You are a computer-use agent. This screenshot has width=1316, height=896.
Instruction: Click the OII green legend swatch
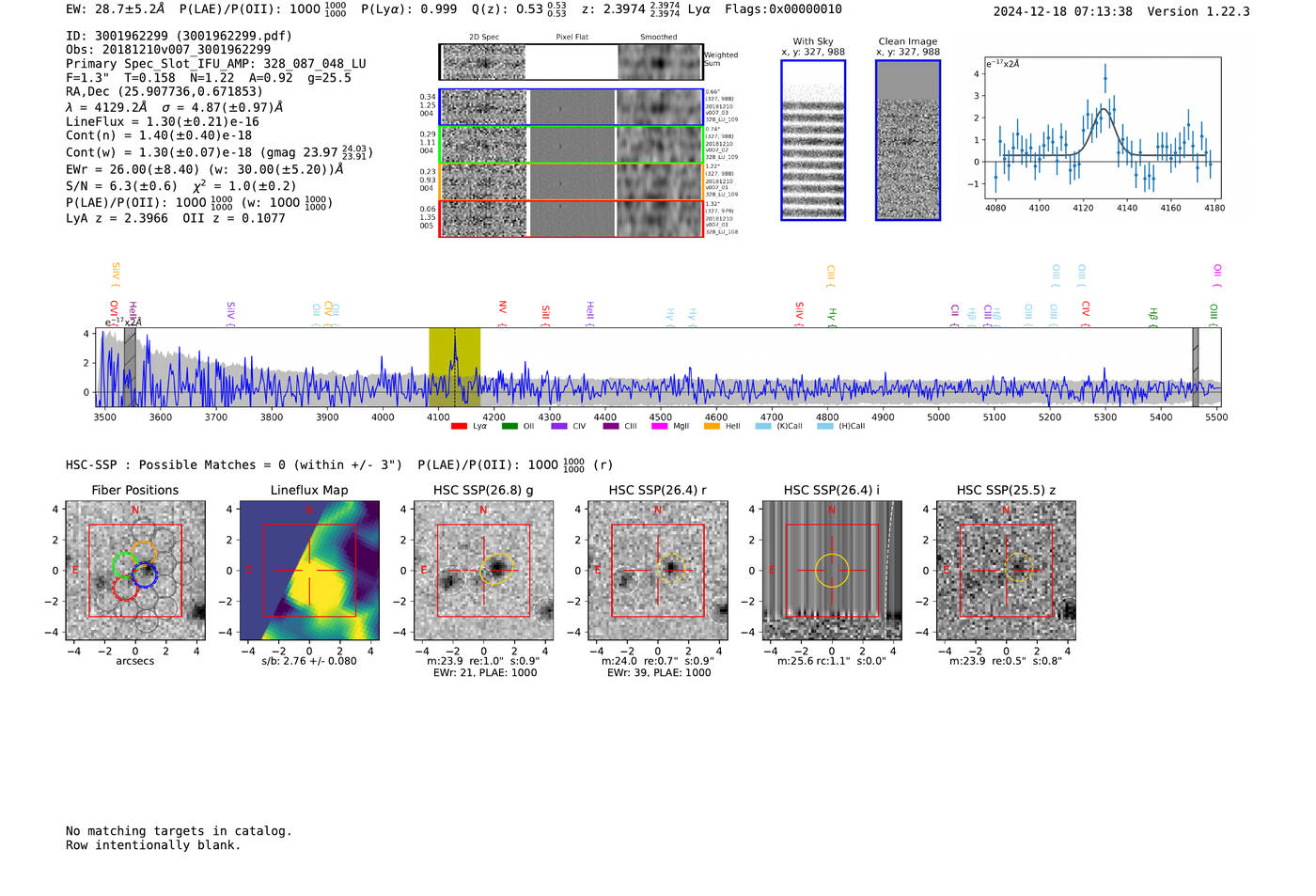click(x=509, y=426)
